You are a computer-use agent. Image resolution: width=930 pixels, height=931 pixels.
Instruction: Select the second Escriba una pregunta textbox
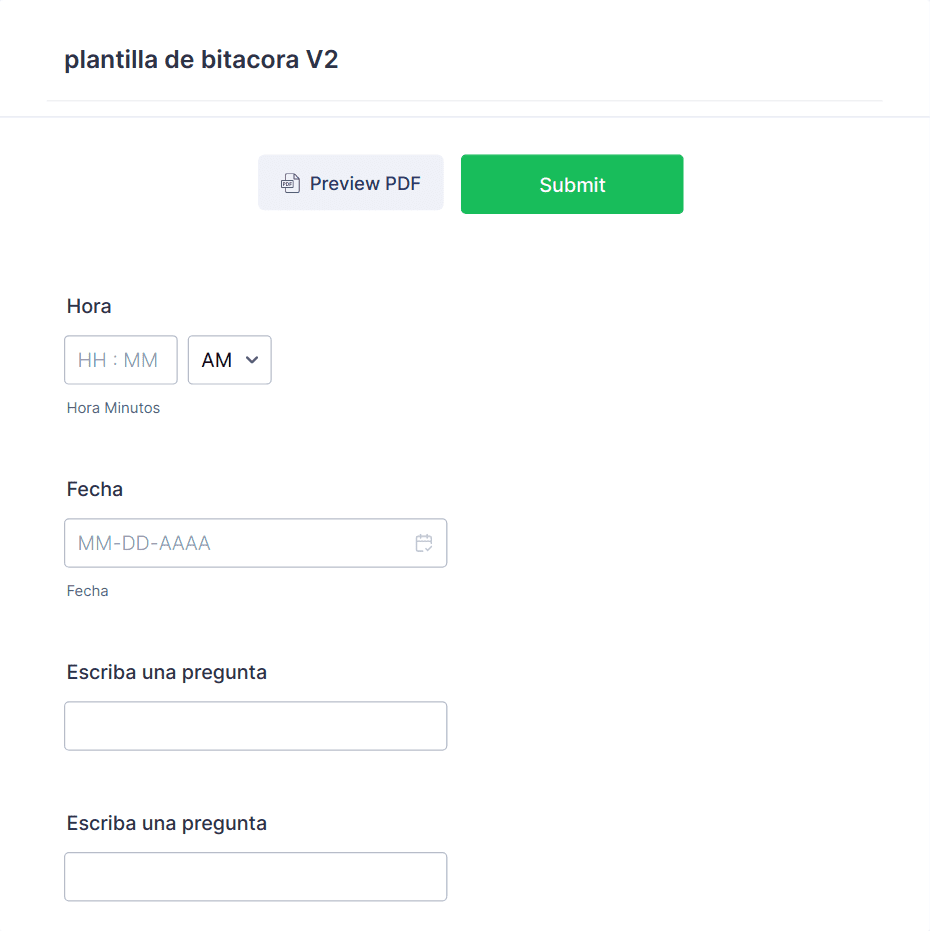(x=255, y=877)
